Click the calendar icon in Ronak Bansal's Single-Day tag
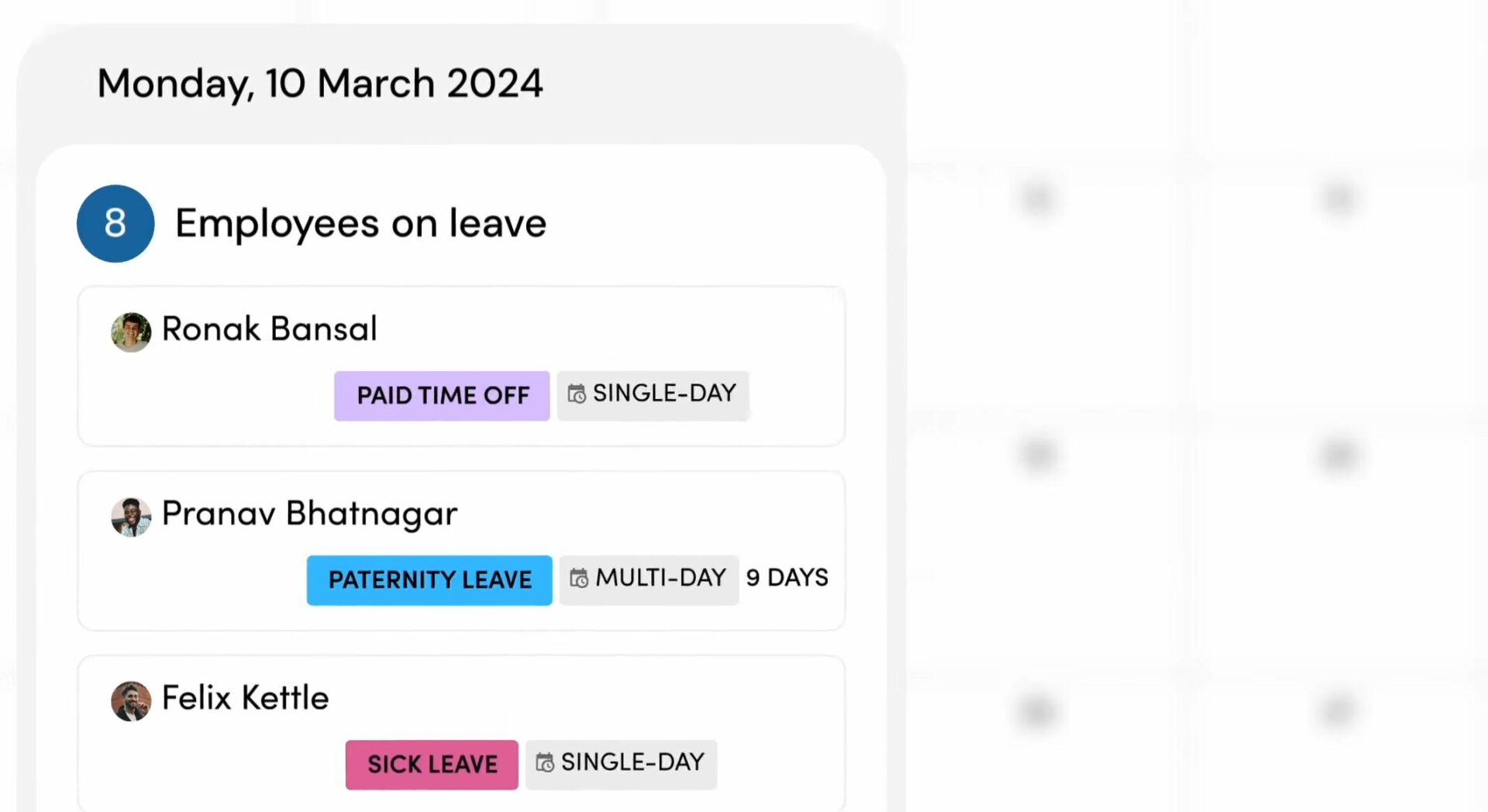 pyautogui.click(x=577, y=394)
